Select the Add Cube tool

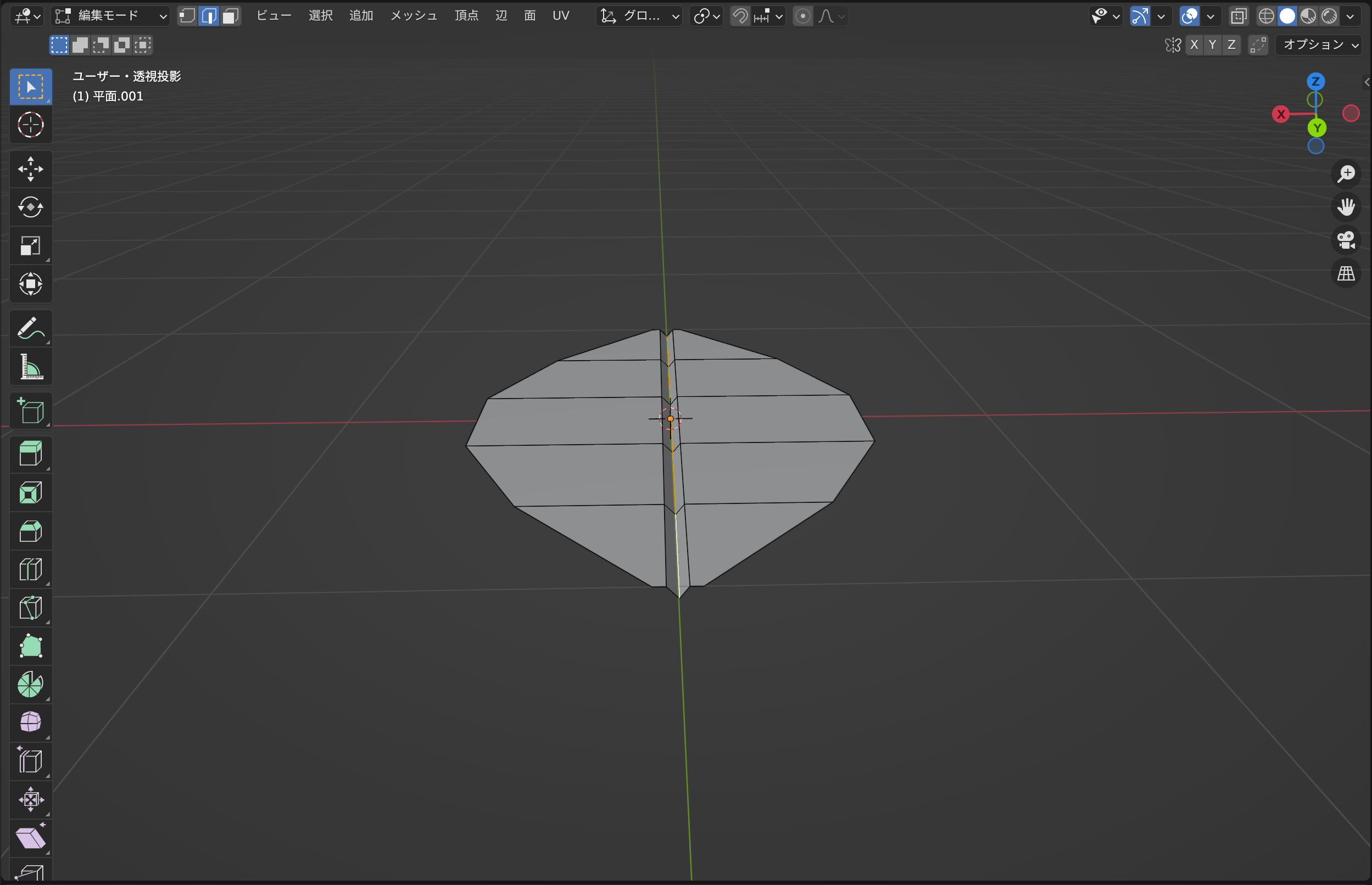click(30, 411)
